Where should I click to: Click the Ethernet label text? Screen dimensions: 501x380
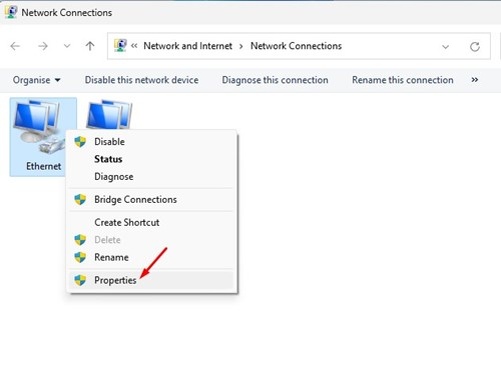(43, 166)
